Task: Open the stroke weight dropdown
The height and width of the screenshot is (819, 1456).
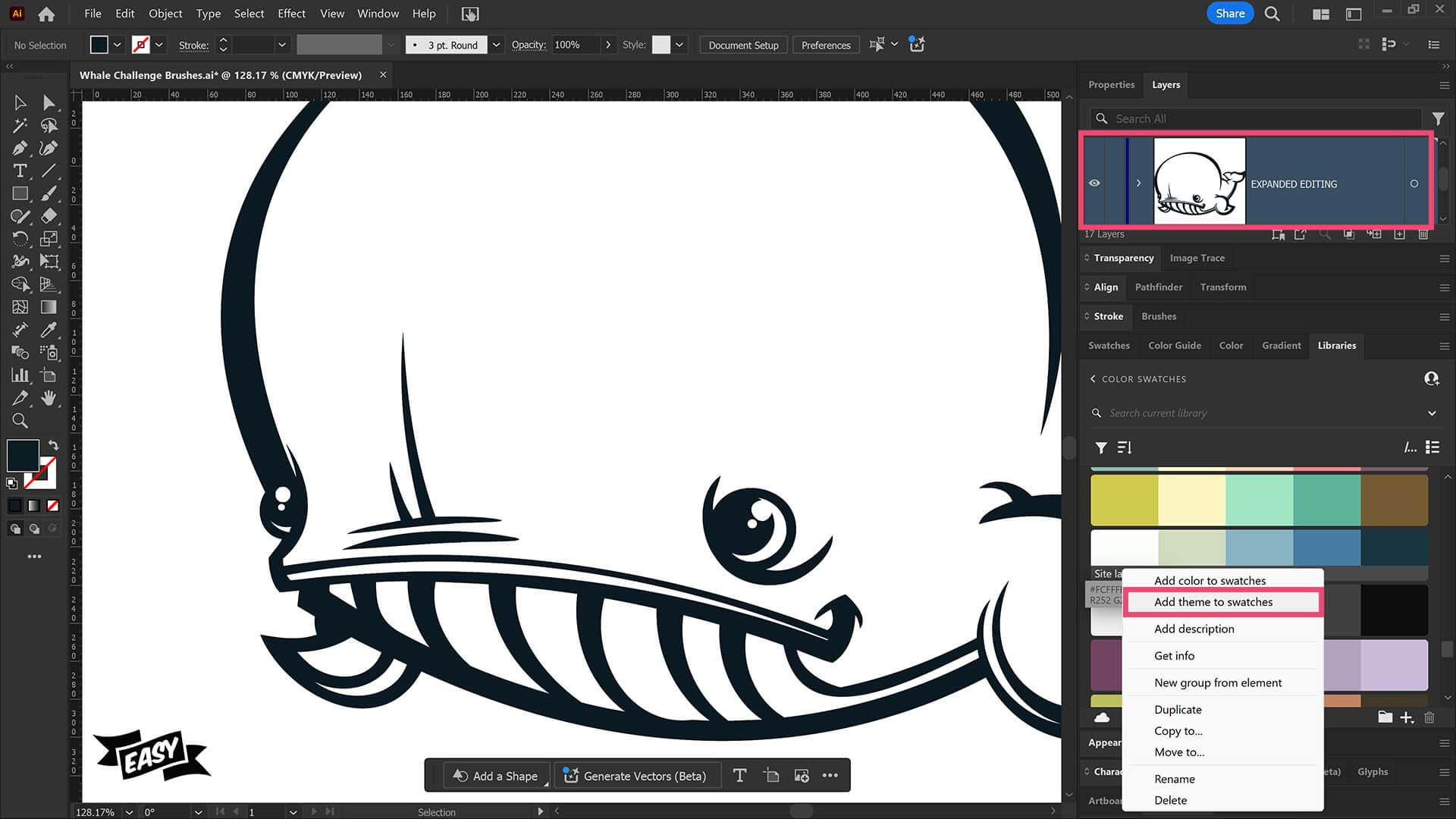Action: [x=282, y=45]
